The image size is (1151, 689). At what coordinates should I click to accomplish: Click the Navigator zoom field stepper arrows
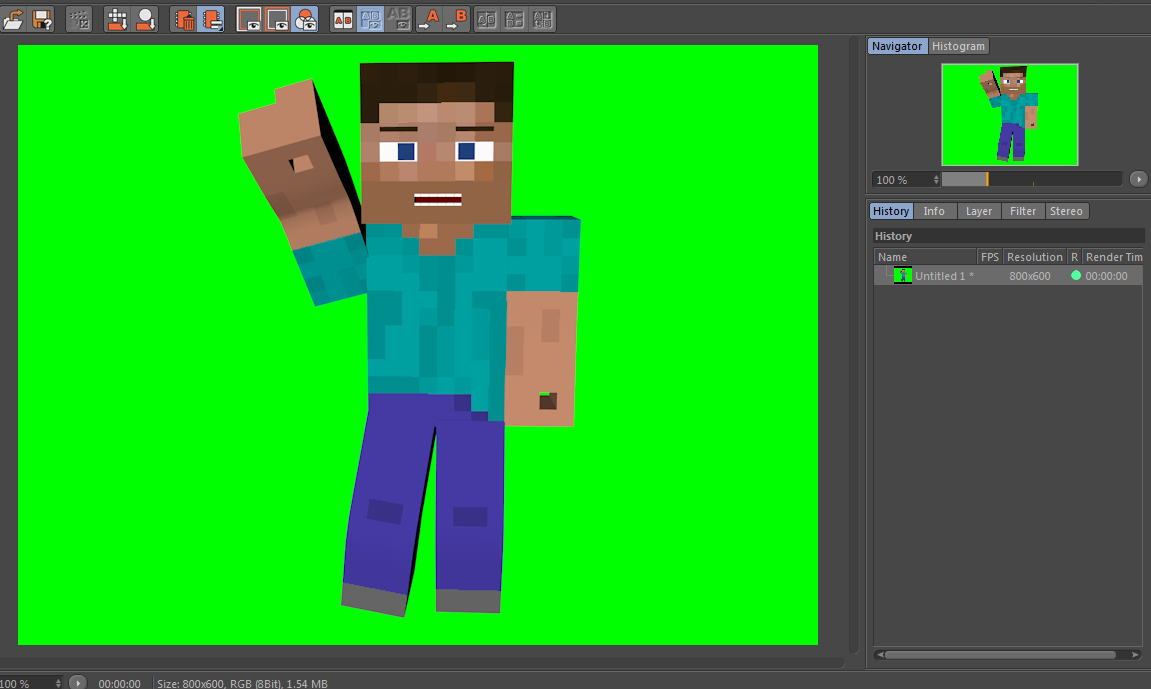point(936,180)
